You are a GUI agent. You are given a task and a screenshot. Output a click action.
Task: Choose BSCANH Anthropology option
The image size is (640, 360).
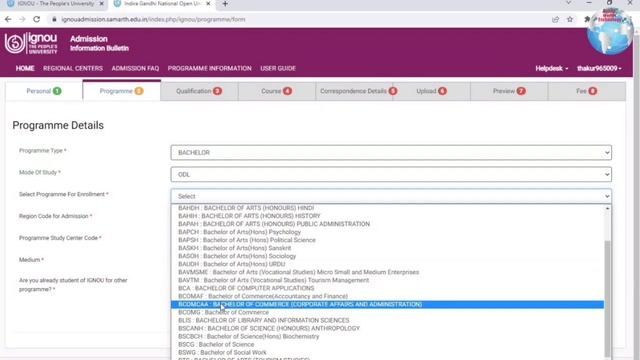tap(387, 329)
